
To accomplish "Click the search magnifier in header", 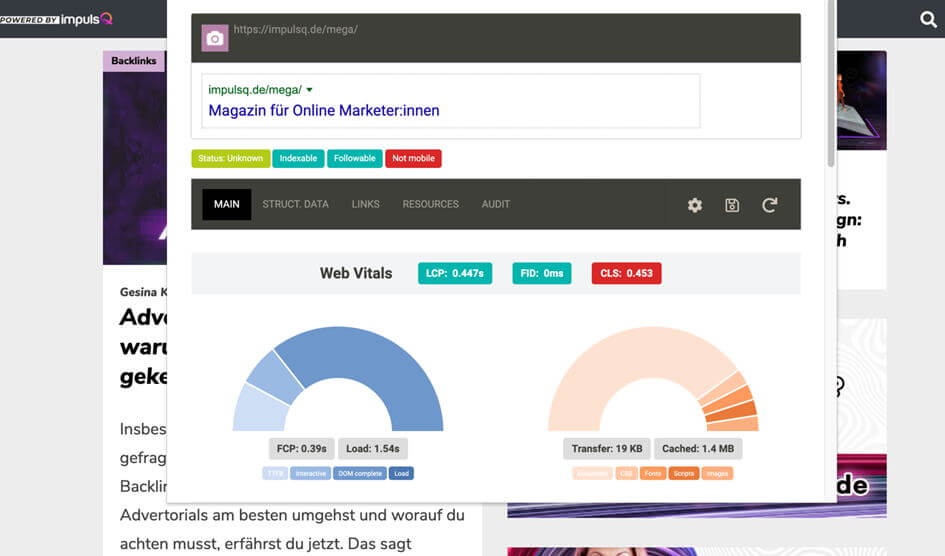I will (928, 19).
